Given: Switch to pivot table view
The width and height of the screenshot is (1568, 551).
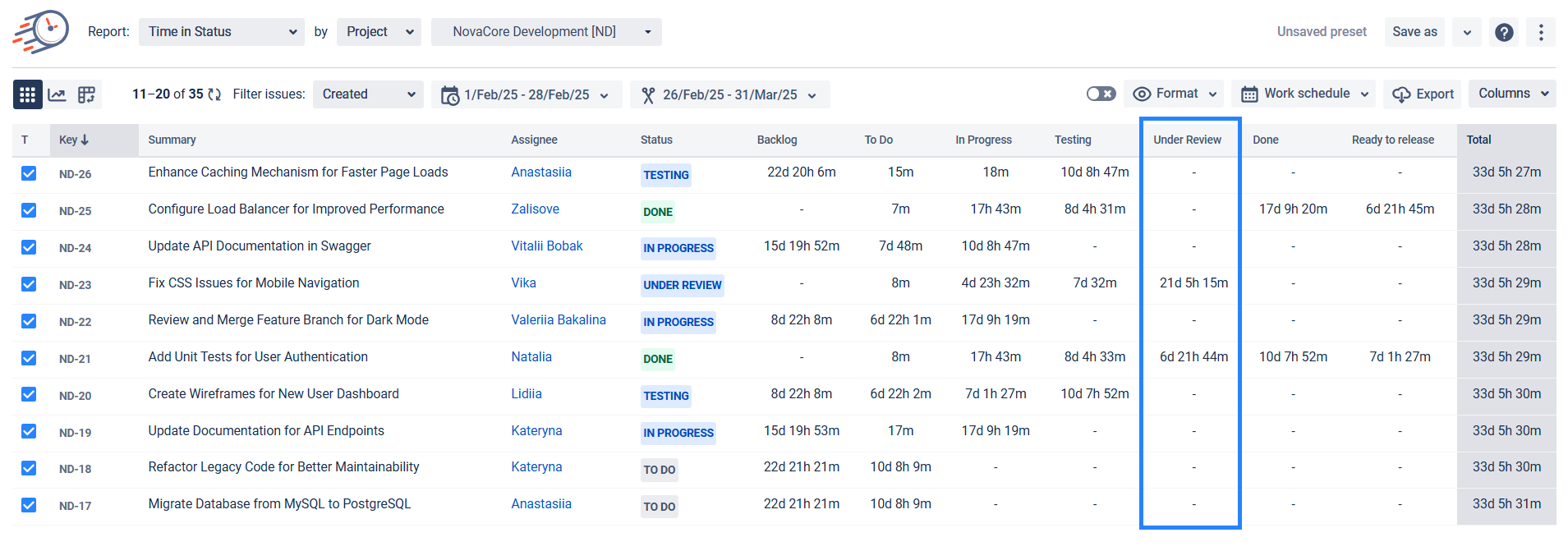Looking at the screenshot, I should [86, 94].
